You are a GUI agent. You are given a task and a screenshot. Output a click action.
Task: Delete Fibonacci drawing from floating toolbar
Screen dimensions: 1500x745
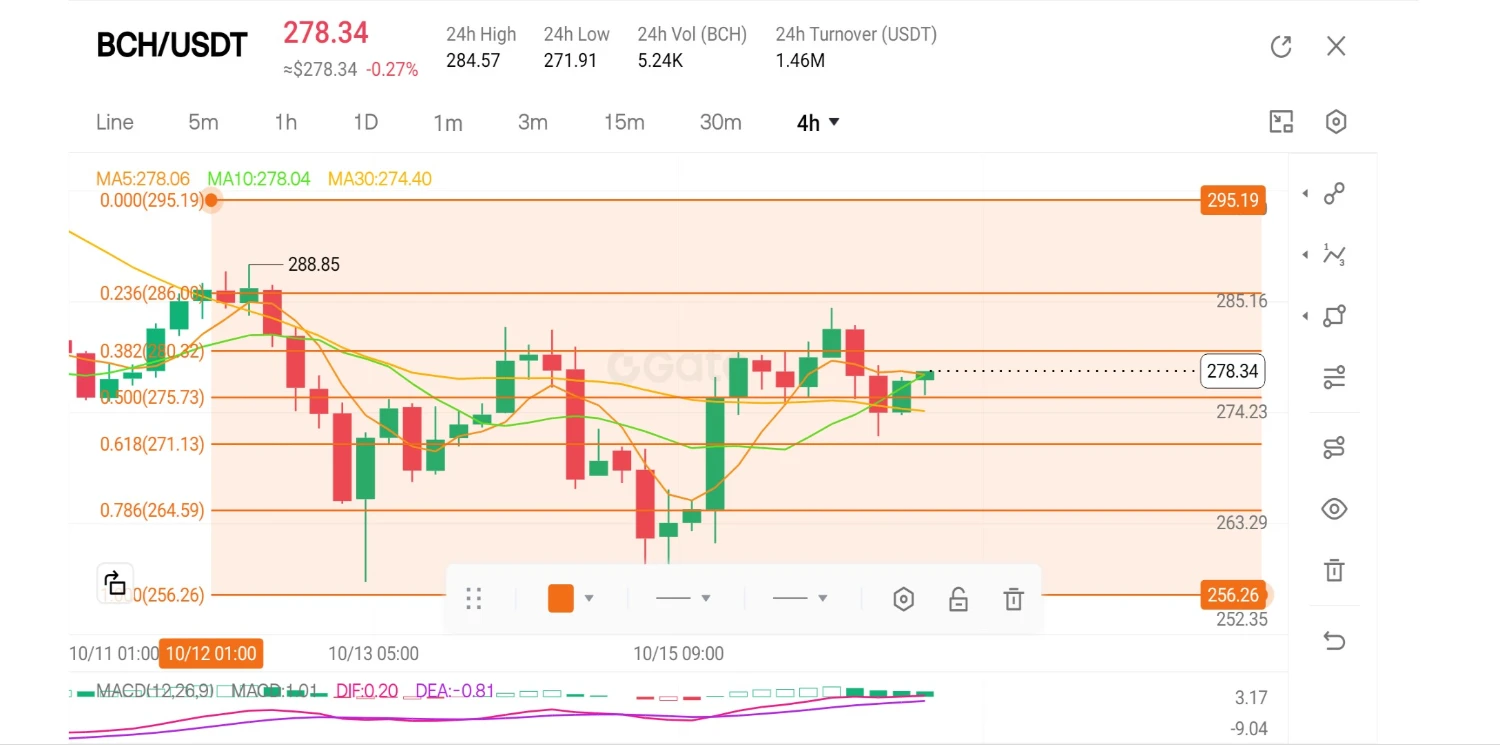click(1013, 599)
